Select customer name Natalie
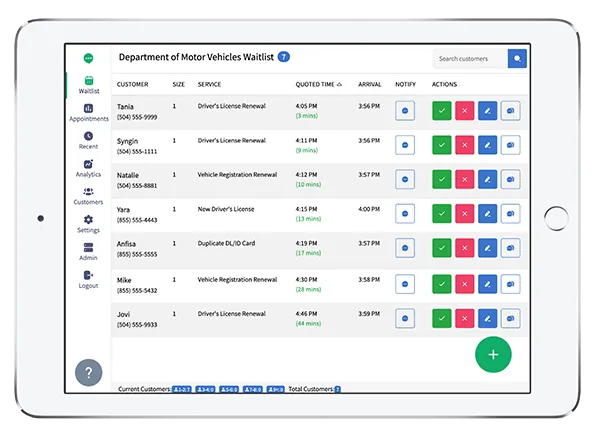 [x=128, y=175]
